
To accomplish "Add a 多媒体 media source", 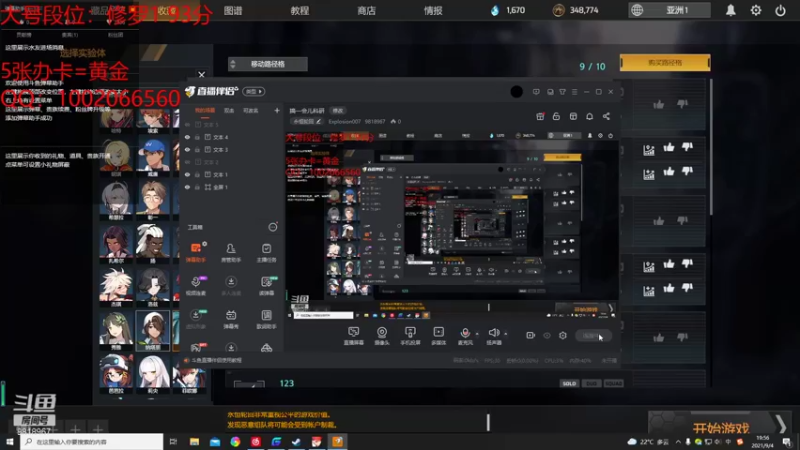I will click(x=438, y=336).
